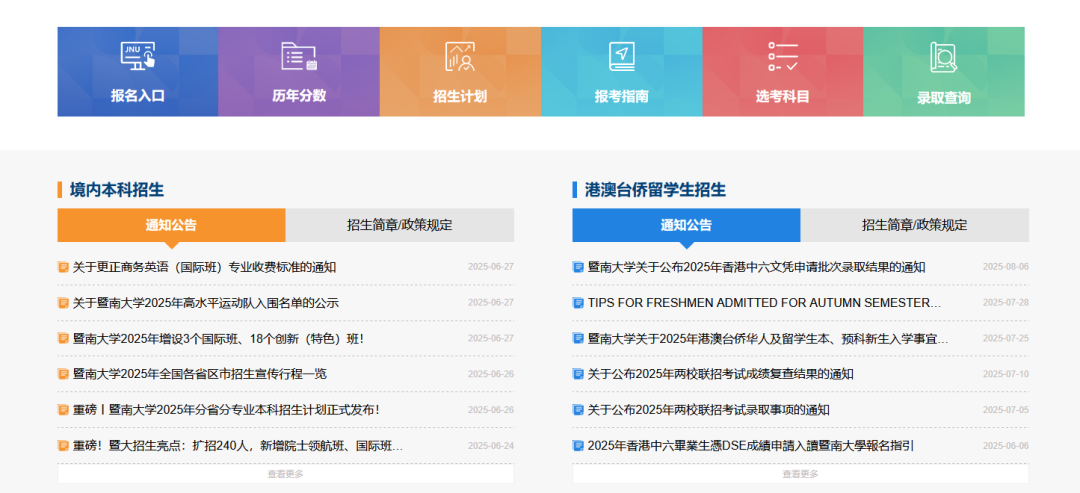Open notice on 商务英语（国际班）收费标准
This screenshot has height=493, width=1080.
[x=204, y=267]
